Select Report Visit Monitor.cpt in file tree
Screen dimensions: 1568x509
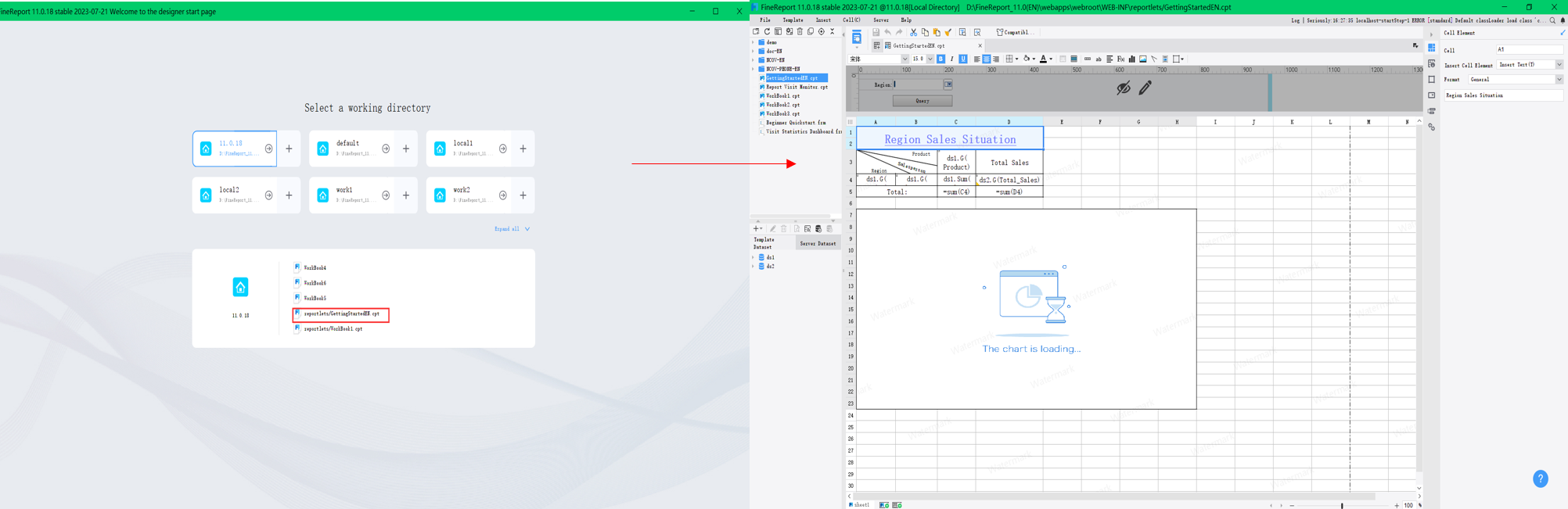[x=797, y=87]
